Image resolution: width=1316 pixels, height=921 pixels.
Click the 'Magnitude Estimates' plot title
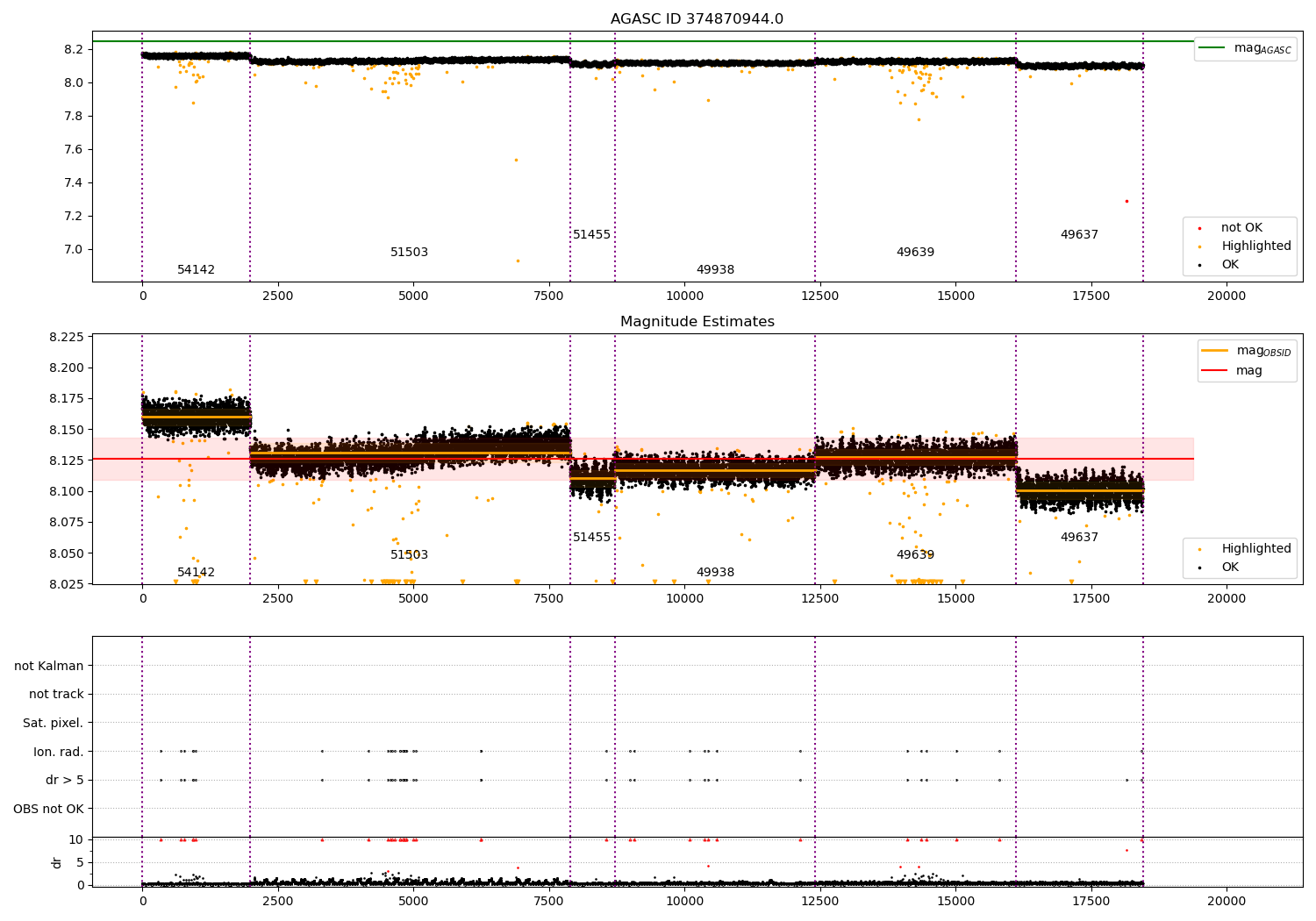pos(697,322)
